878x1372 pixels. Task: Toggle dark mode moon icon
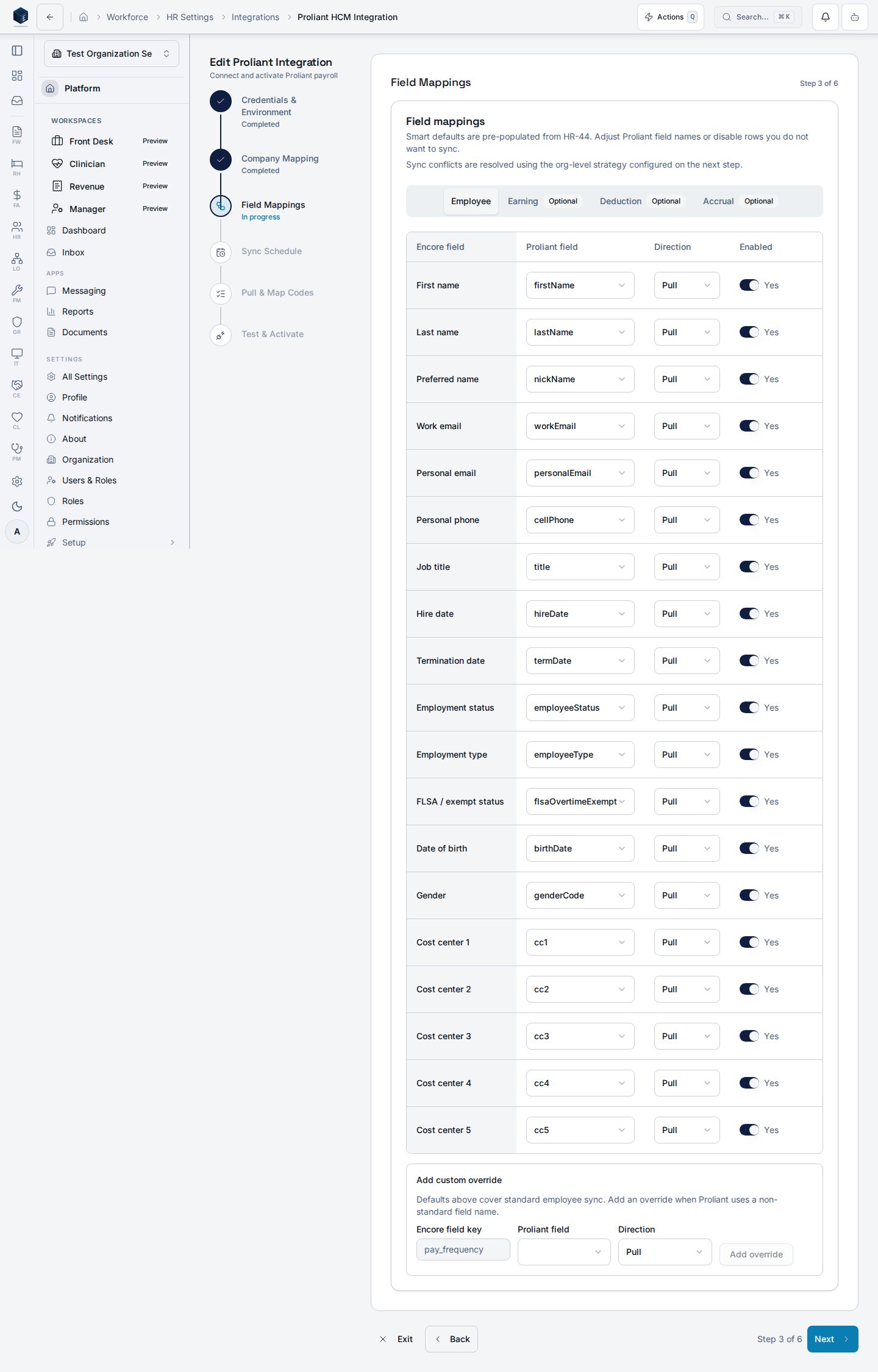(x=17, y=507)
